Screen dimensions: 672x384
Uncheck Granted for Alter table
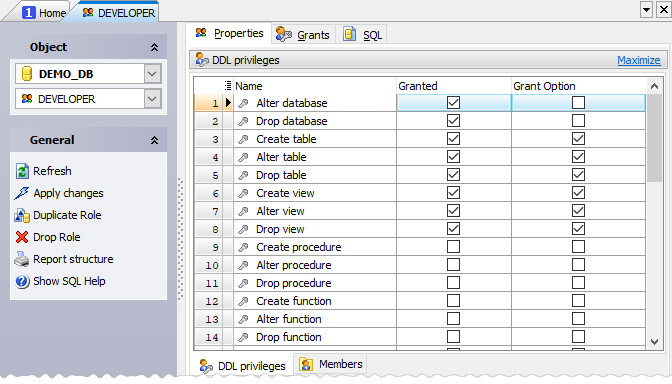coord(453,157)
